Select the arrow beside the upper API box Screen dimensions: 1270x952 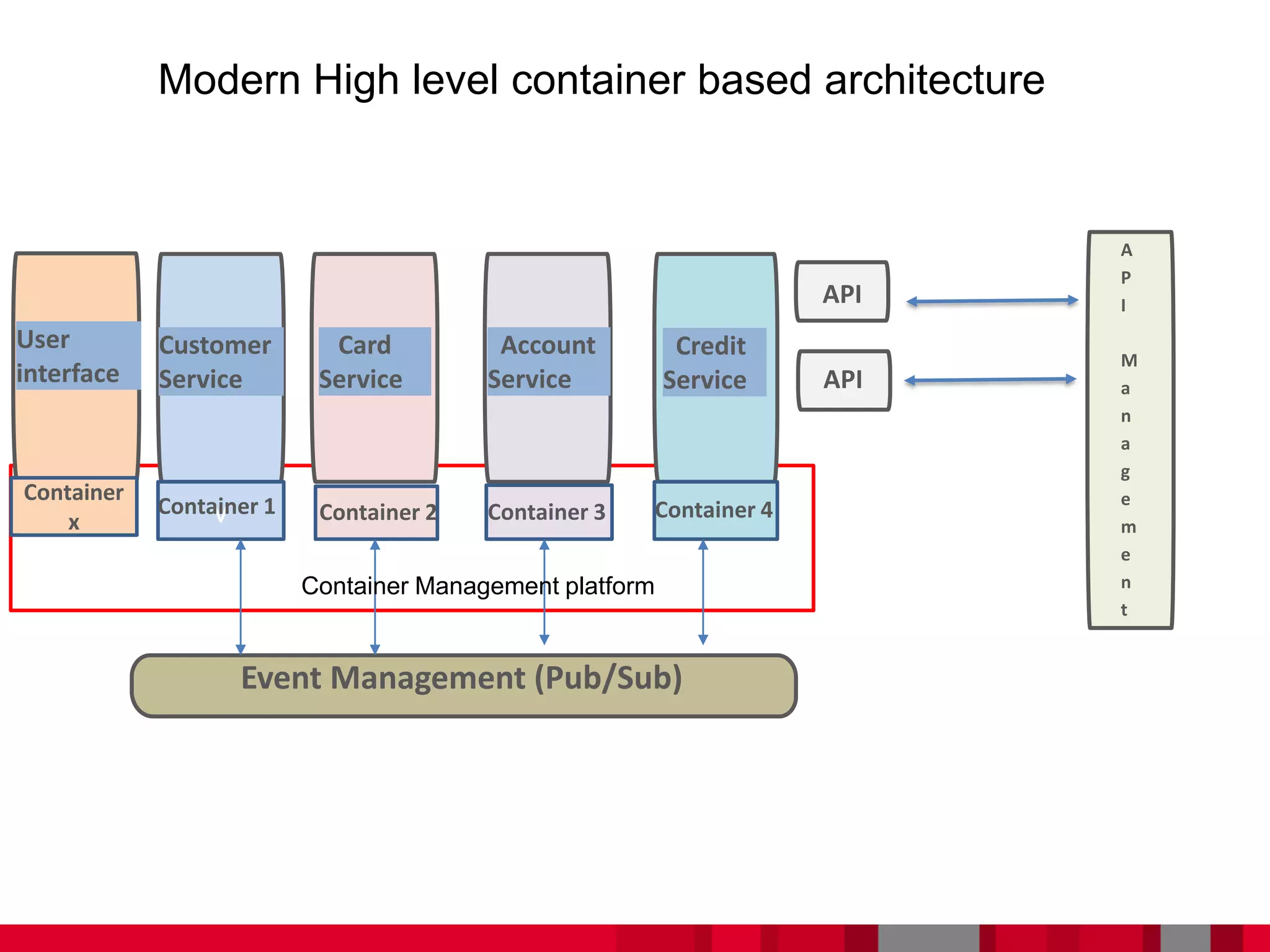click(992, 301)
